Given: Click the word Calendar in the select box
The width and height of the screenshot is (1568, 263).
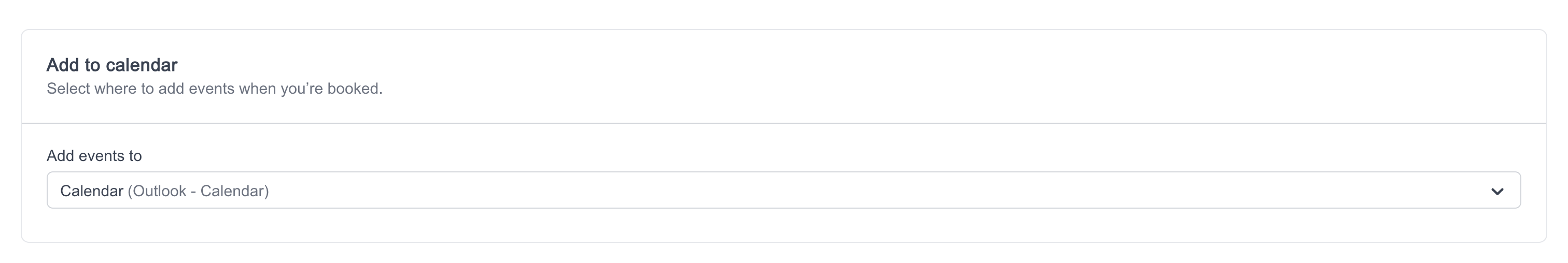Looking at the screenshot, I should (92, 191).
